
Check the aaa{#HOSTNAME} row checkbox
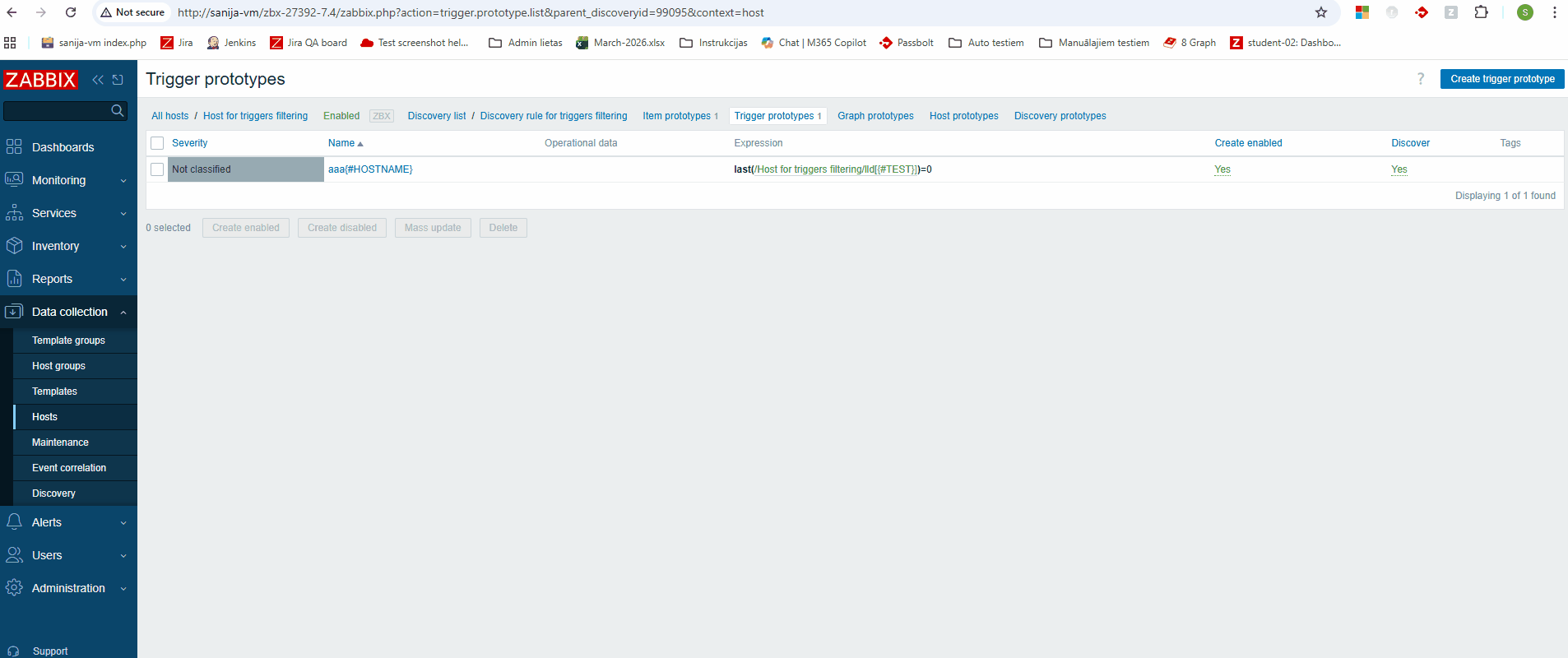click(x=157, y=169)
